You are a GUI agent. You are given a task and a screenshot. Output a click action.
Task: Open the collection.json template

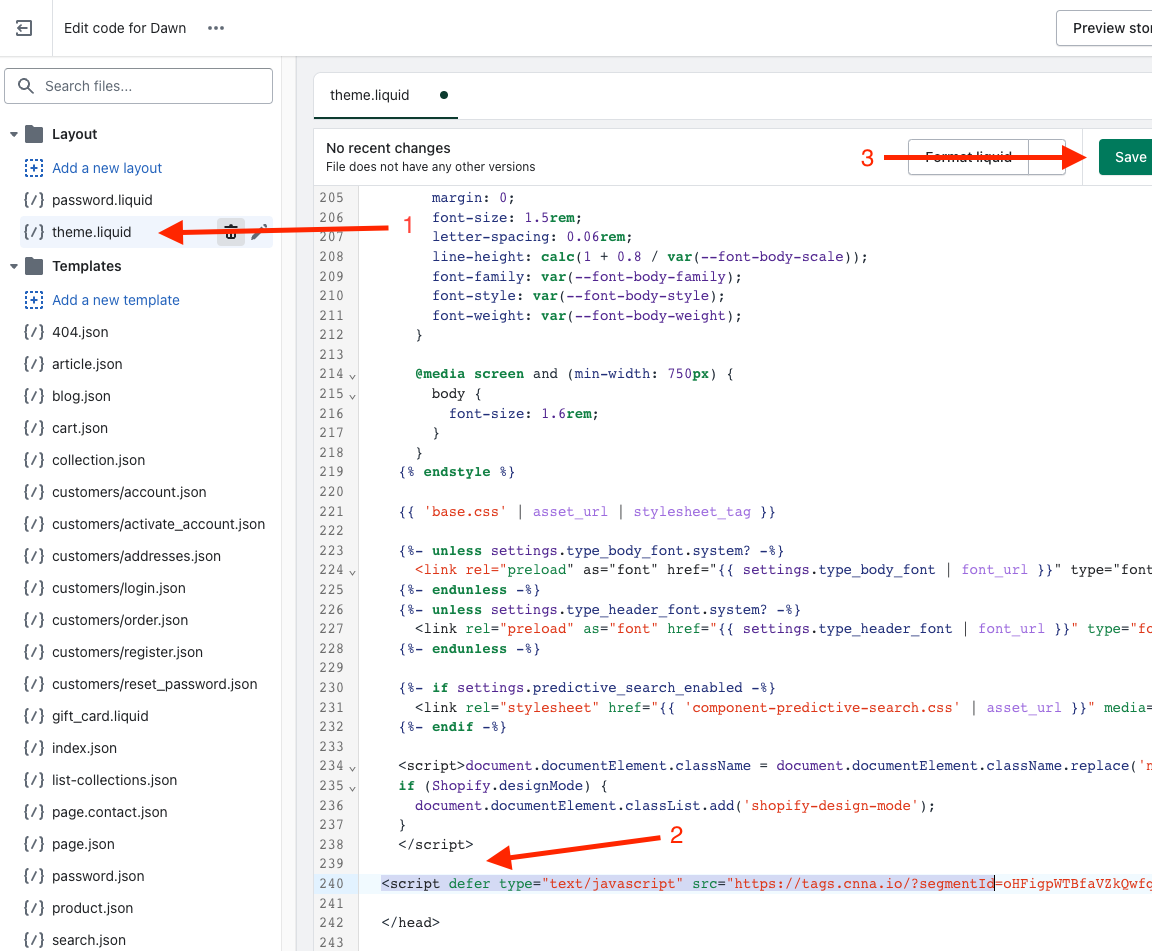tap(98, 460)
